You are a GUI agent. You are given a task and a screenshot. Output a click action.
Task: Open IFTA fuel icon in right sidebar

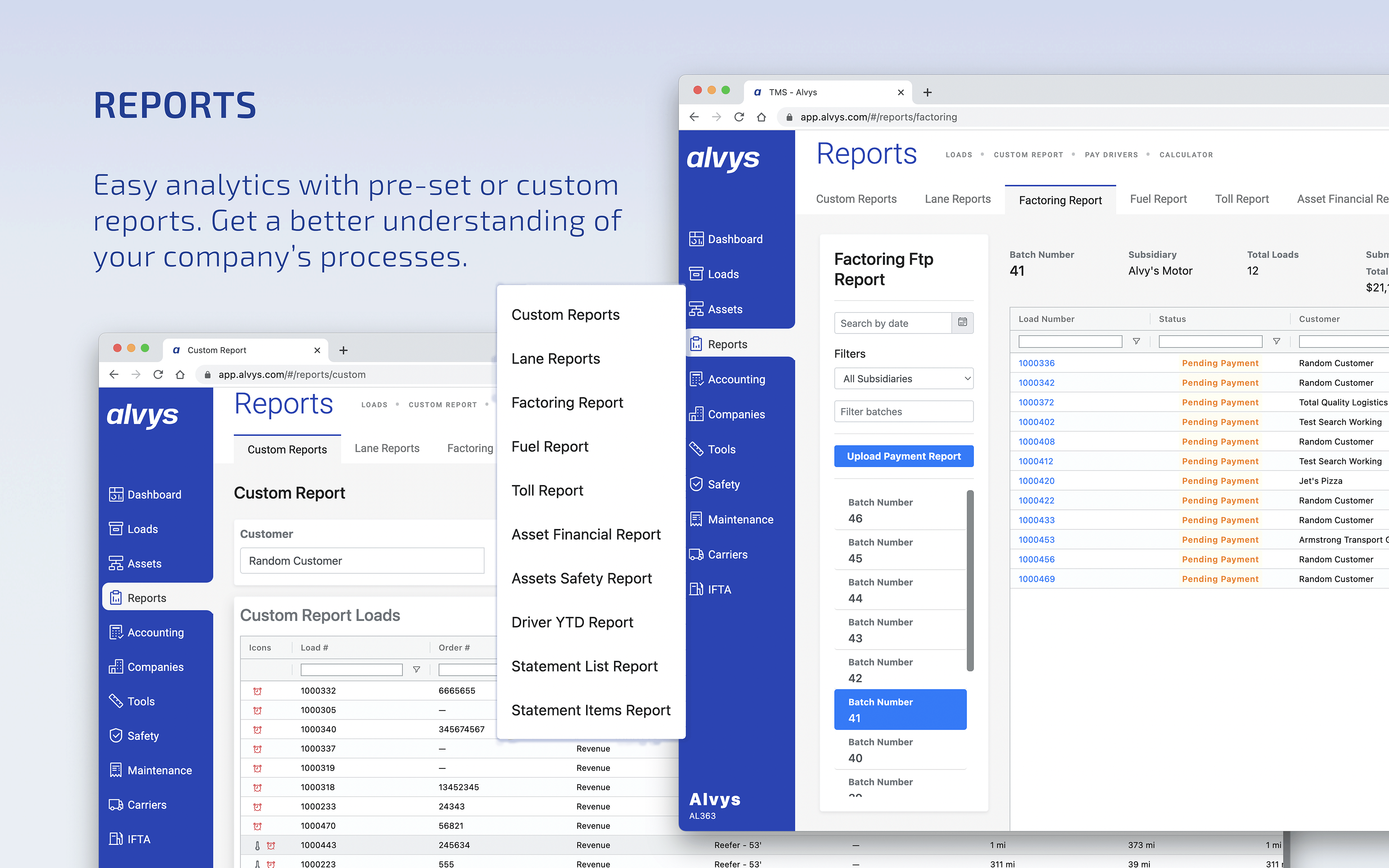coord(696,589)
